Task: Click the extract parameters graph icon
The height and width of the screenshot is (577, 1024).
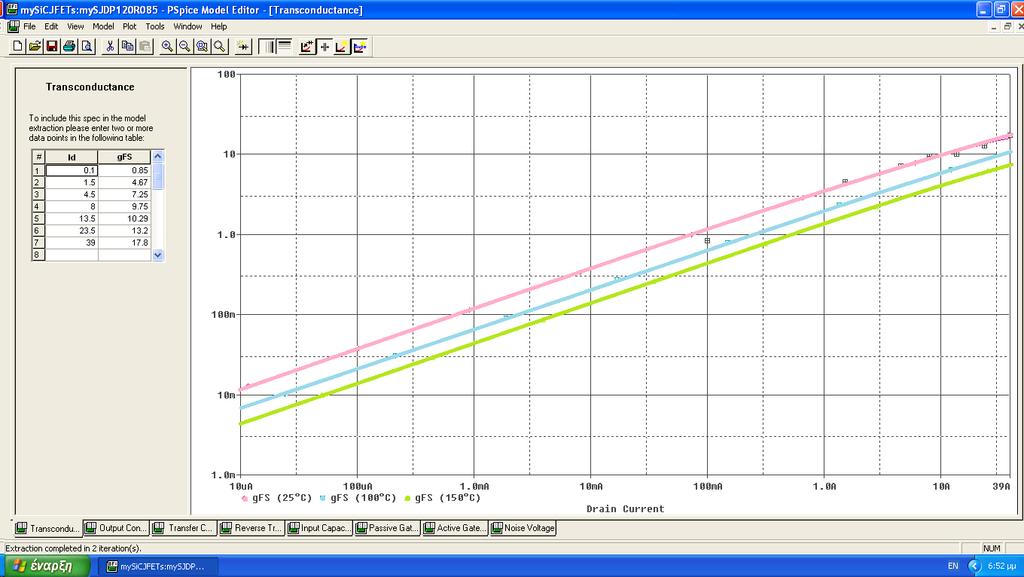Action: pos(307,46)
